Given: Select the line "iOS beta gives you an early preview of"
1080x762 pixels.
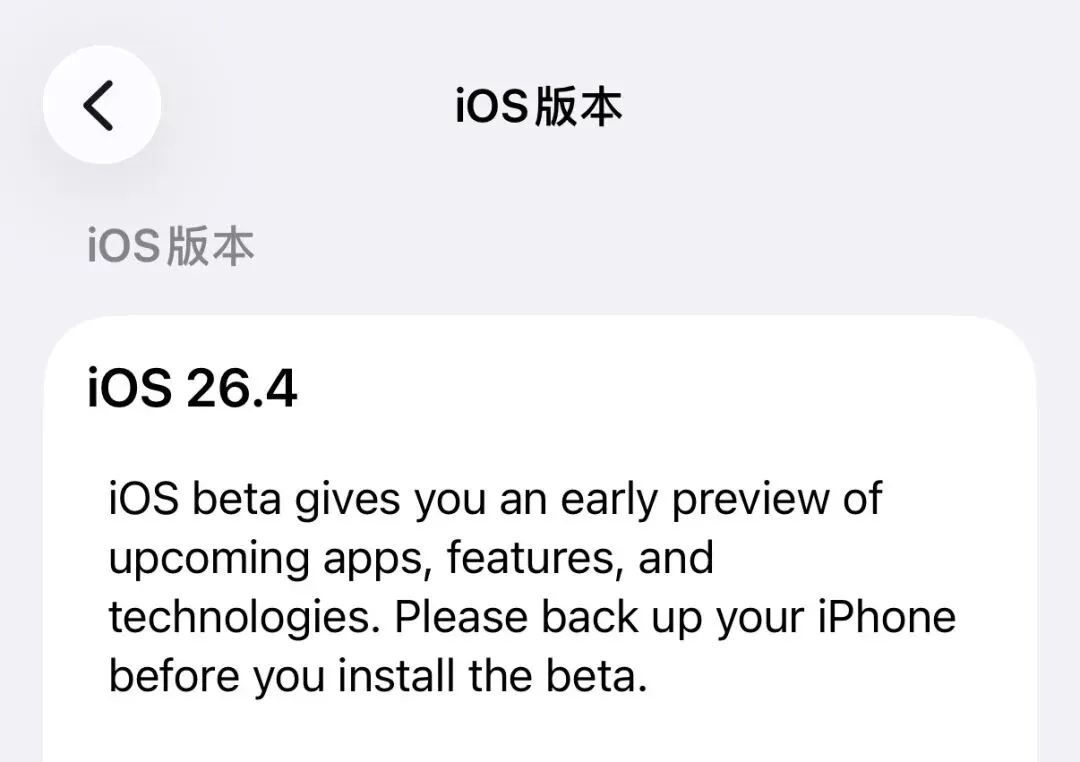Looking at the screenshot, I should (x=495, y=500).
